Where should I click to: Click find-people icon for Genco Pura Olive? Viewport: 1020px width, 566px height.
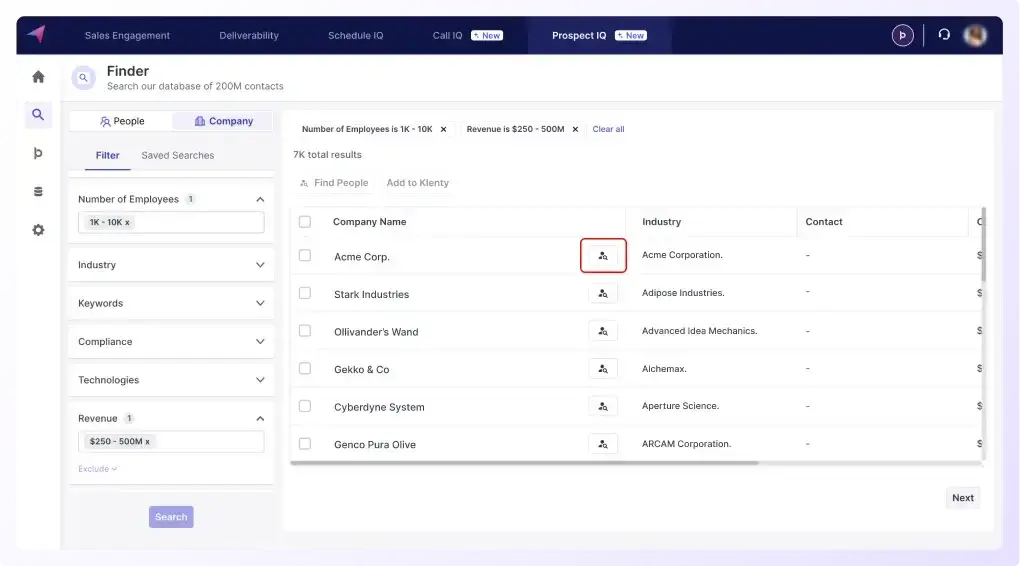click(x=603, y=444)
